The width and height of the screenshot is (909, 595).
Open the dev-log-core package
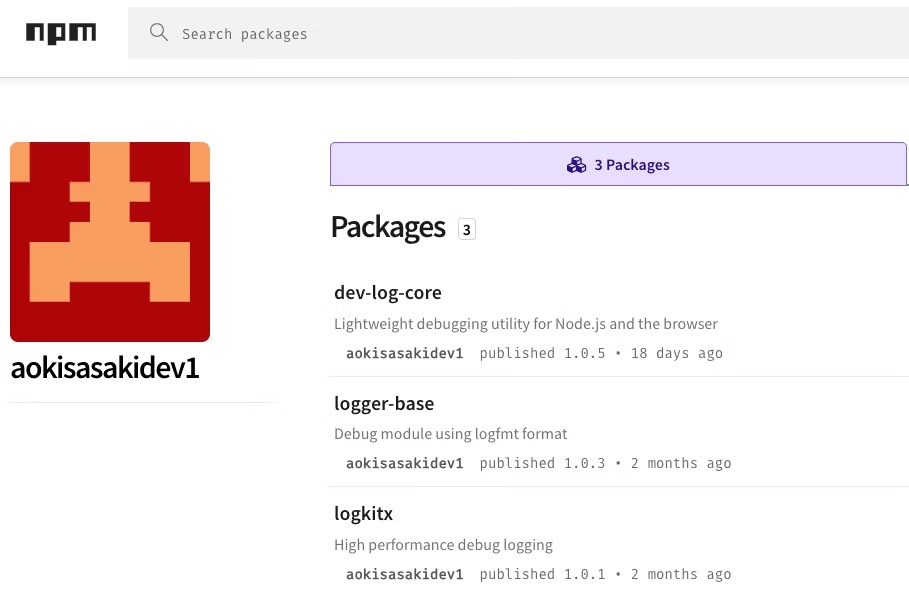[x=388, y=292]
